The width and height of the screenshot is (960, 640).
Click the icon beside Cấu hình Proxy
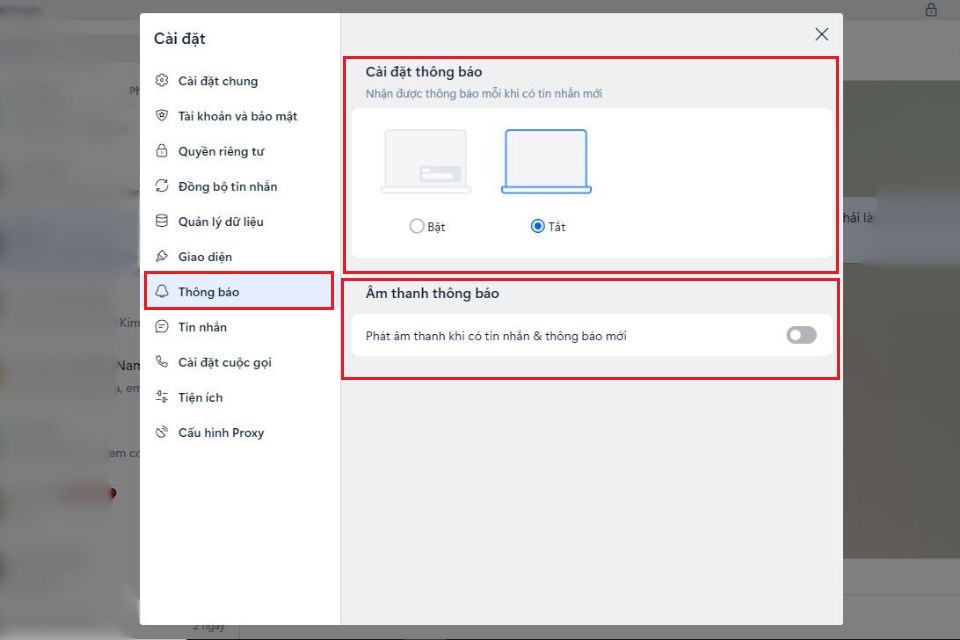point(162,432)
